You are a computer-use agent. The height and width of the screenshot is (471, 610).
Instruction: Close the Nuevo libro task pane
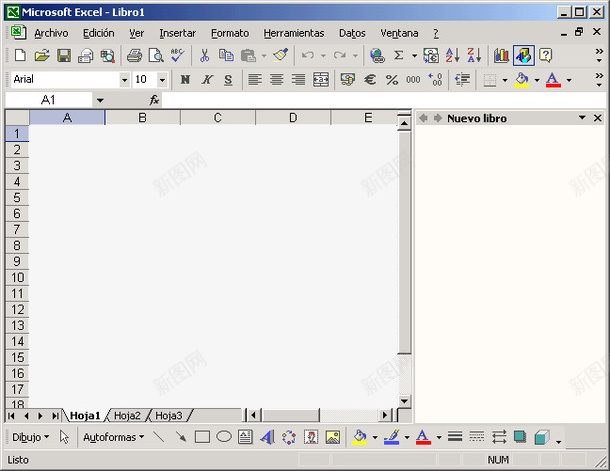click(598, 118)
